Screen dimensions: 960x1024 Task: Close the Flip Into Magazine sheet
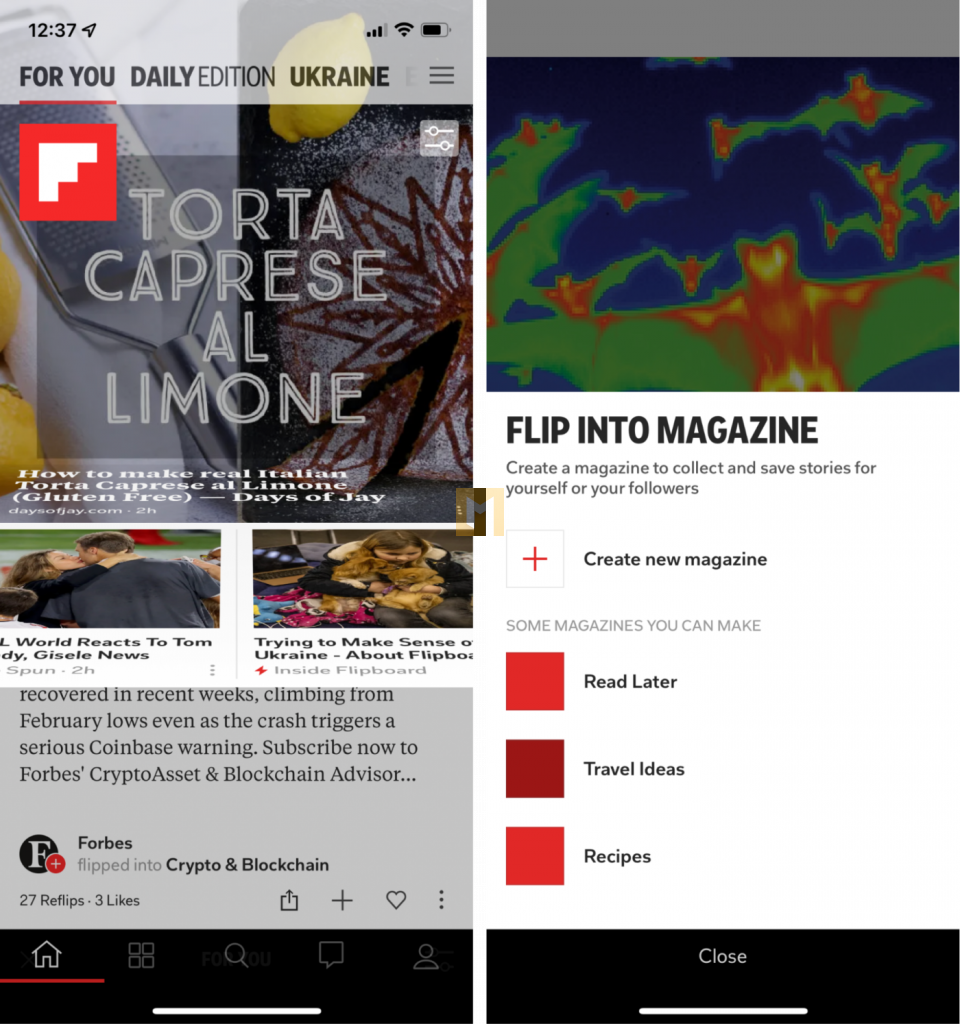(722, 956)
